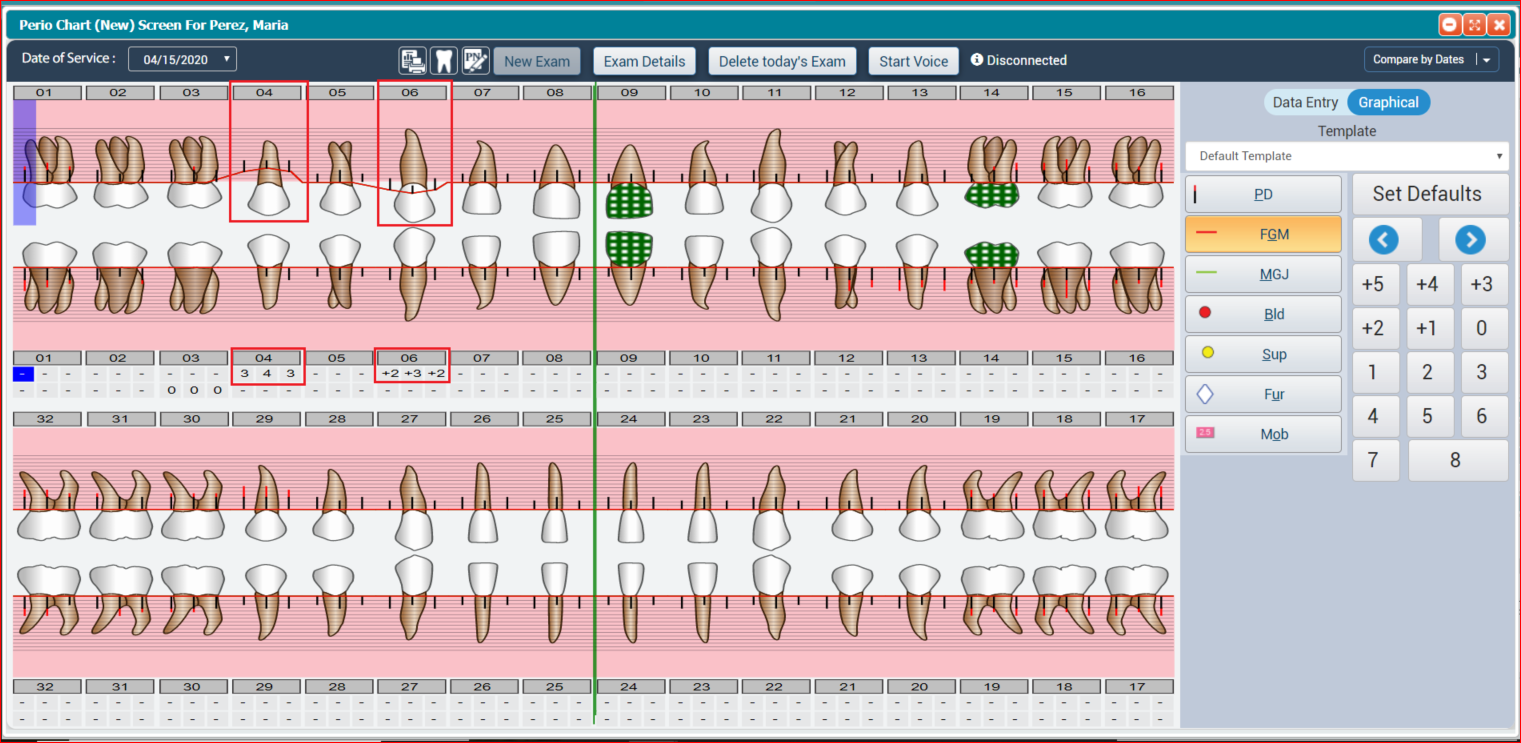Open the tooth chart icon in toolbar

point(444,60)
